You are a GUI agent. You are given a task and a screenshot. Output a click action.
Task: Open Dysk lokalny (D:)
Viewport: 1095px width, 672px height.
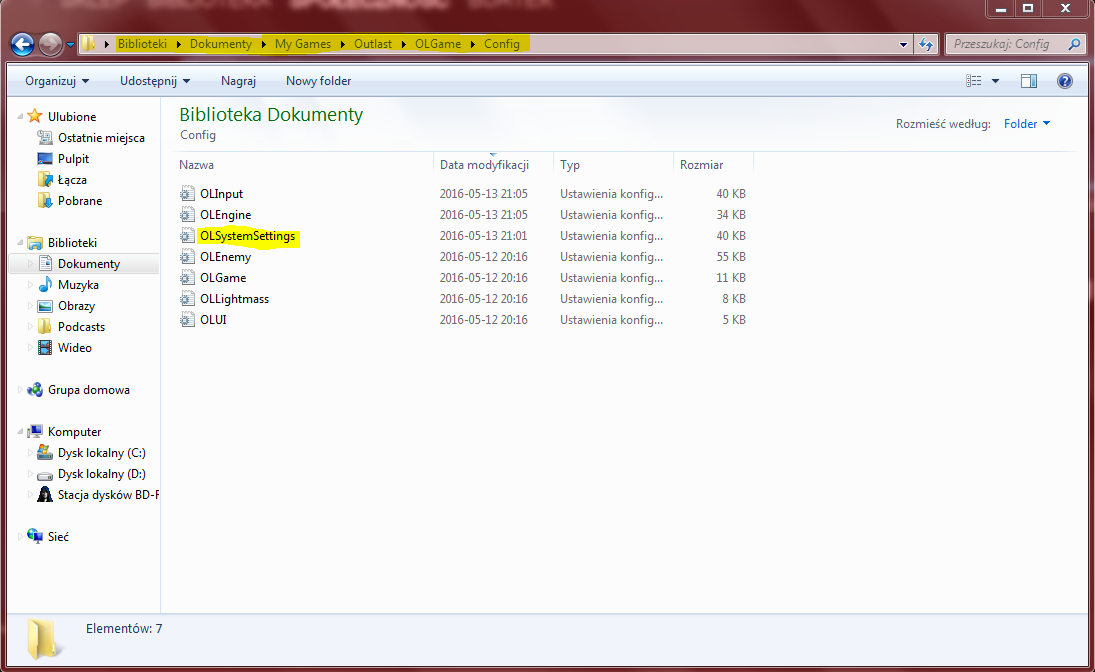[x=102, y=474]
